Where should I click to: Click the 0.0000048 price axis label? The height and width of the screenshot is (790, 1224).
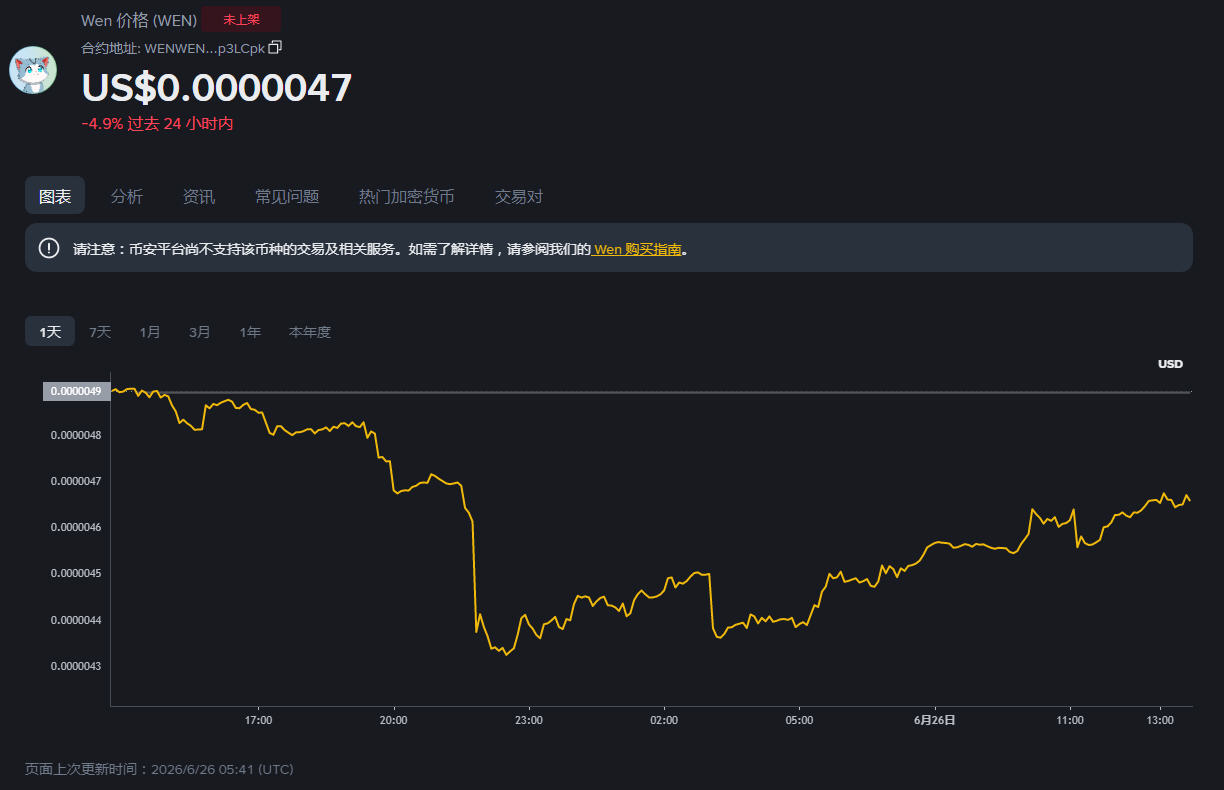click(76, 435)
